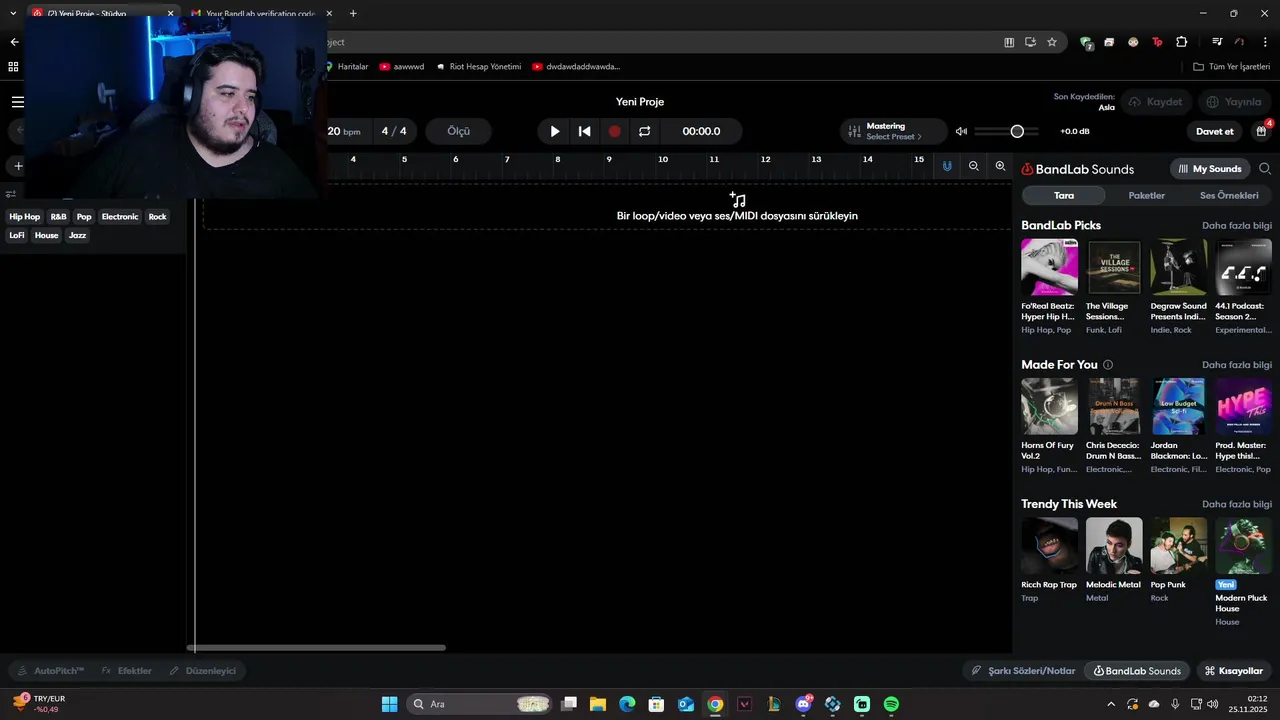The height and width of the screenshot is (720, 1280).
Task: Open Daha fazla bilgi for Made For You
Action: point(1237,365)
